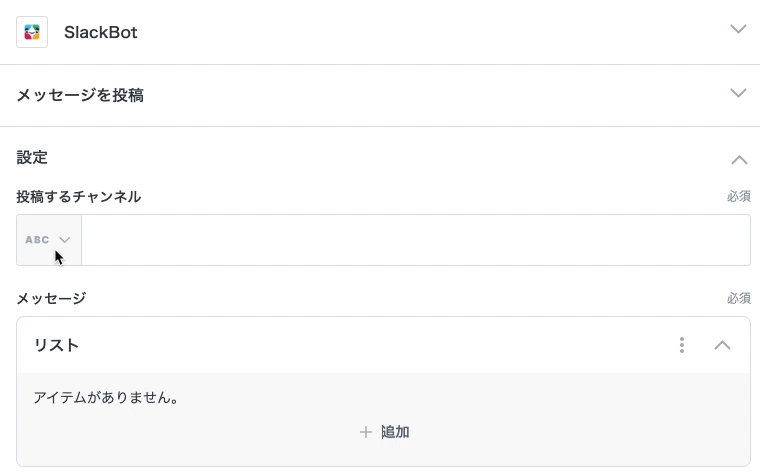760x476 pixels.
Task: Collapse the 設定 section with its chevron
Action: coord(739,159)
